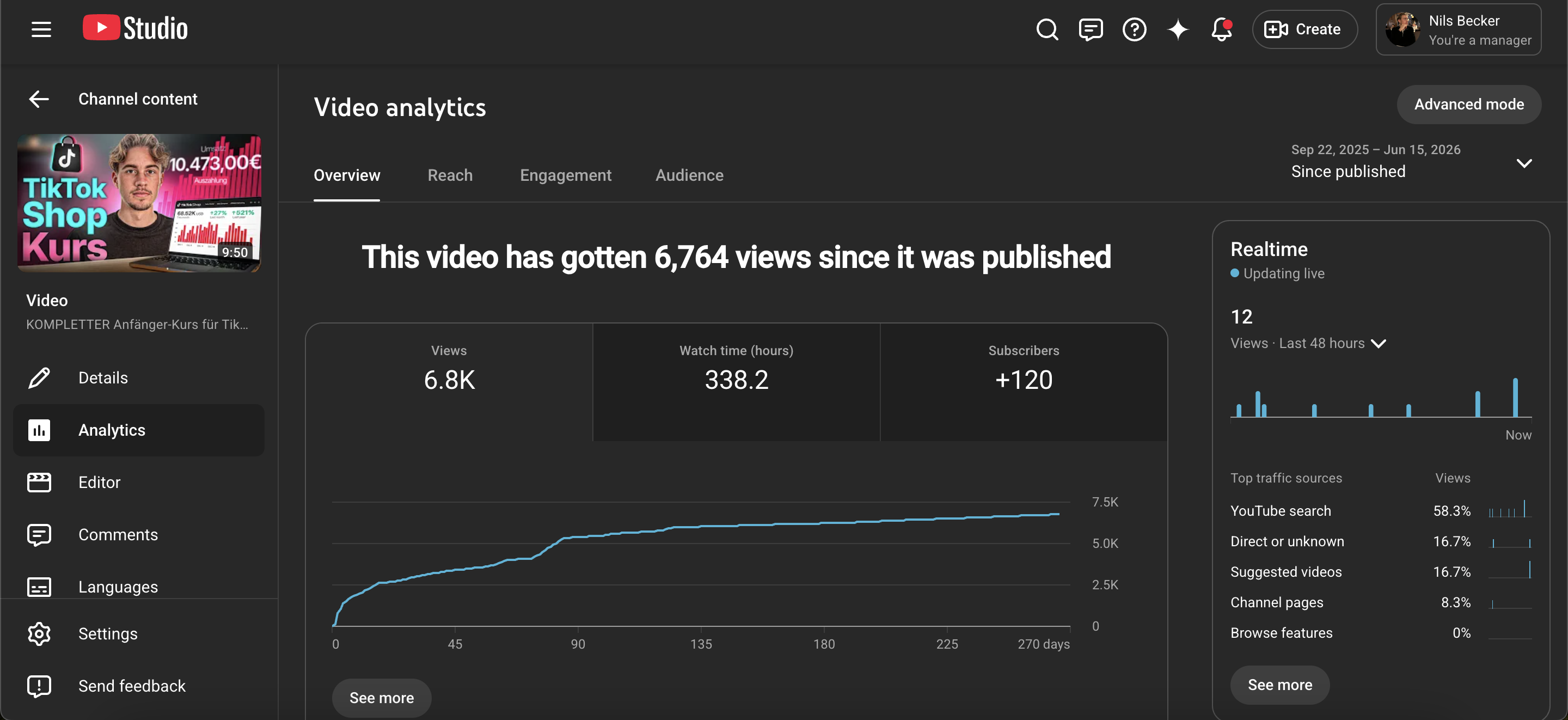Image resolution: width=1568 pixels, height=720 pixels.
Task: Click See more in Realtime card
Action: (1279, 685)
